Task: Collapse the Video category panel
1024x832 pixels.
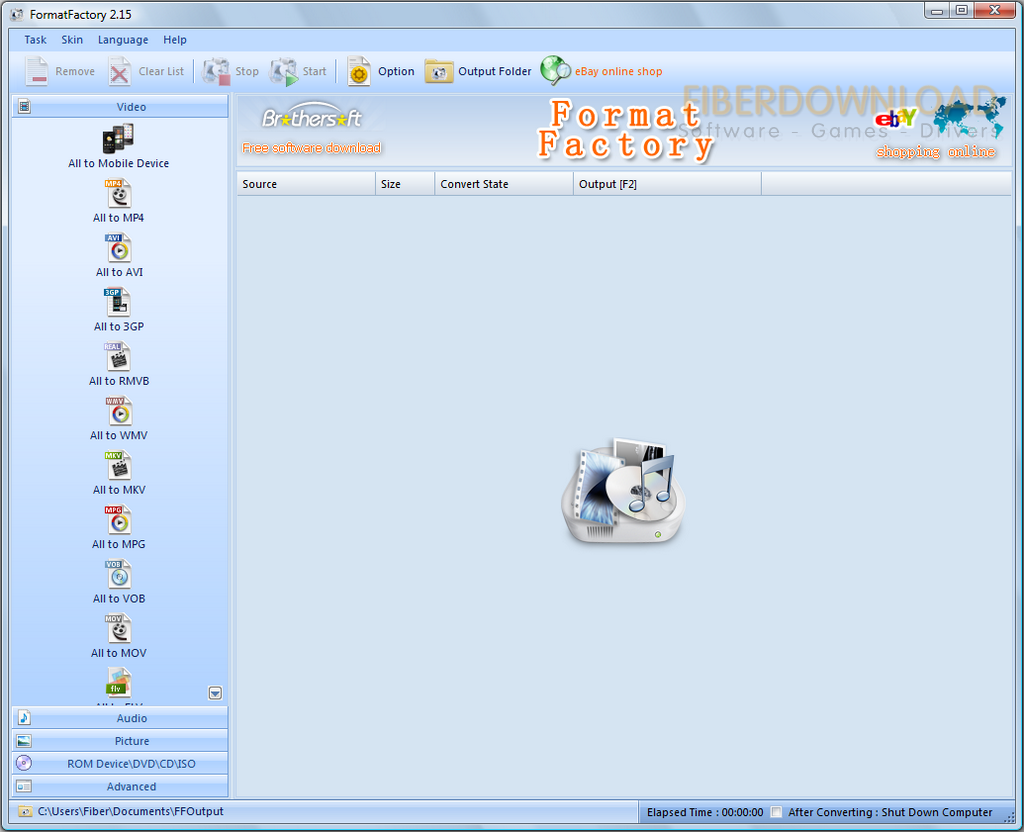Action: pyautogui.click(x=120, y=106)
